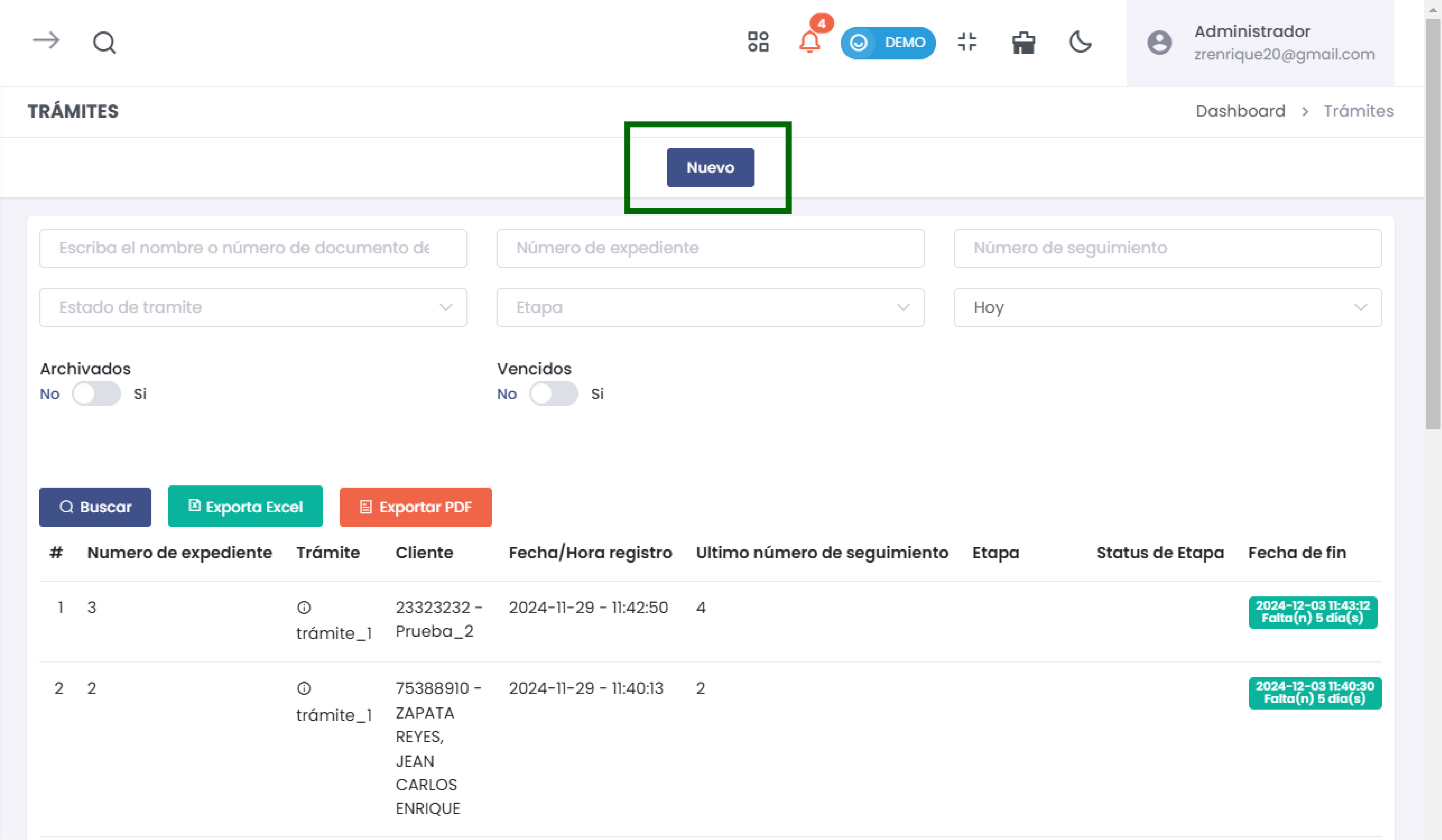The image size is (1442, 840).
Task: Select Trámites in the breadcrumb
Action: point(1359,111)
